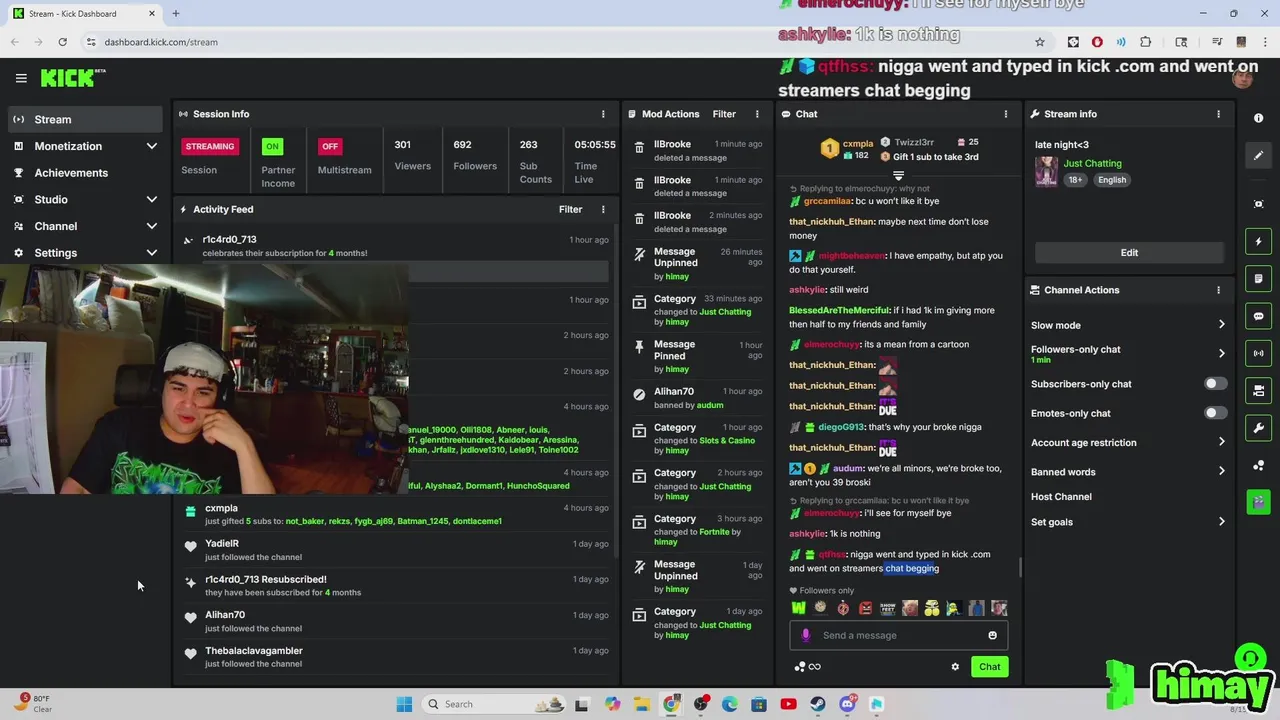Click the lightning bolt icon in right rail

[x=1258, y=241]
